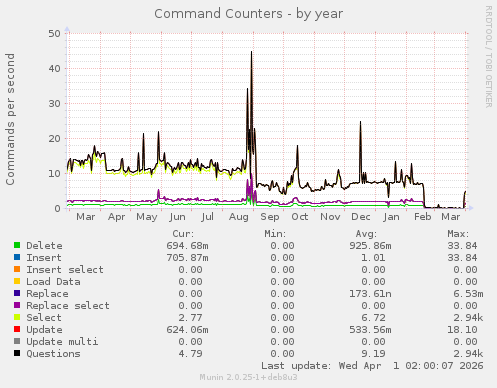Click Delete current value 694.68m
The height and width of the screenshot is (388, 497).
(x=187, y=246)
